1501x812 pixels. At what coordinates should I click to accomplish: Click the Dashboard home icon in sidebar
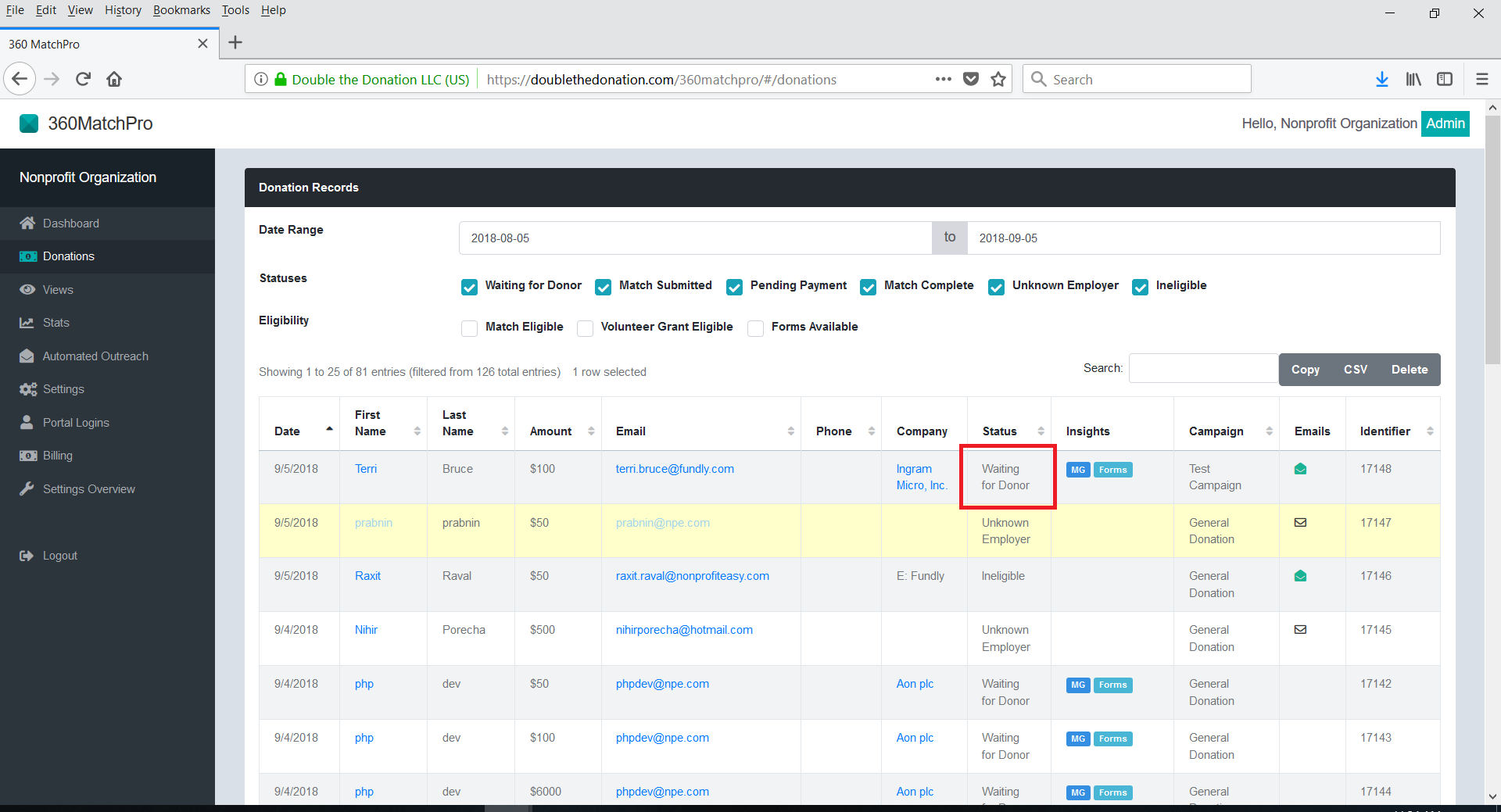(x=27, y=224)
